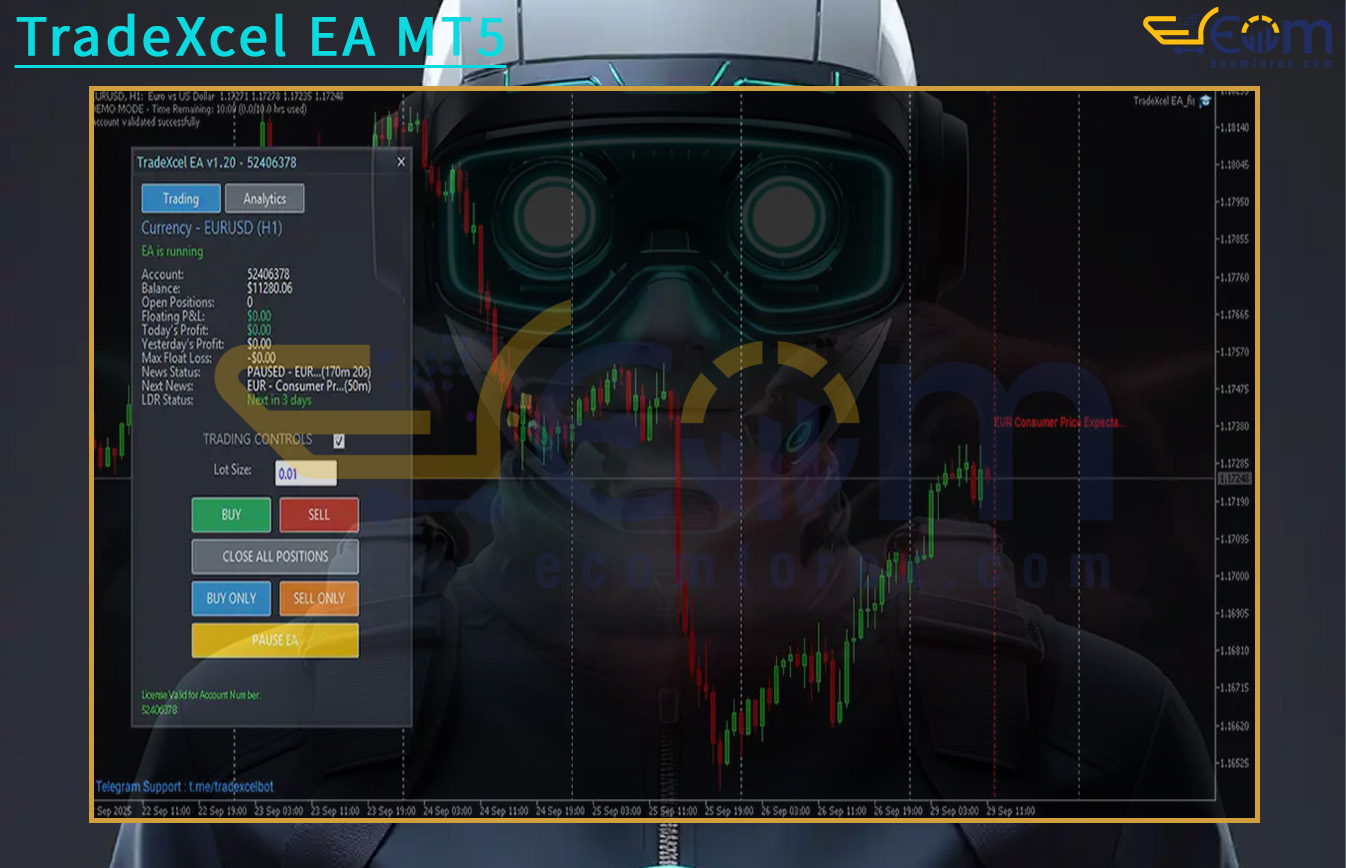Click LDR Status 'Next in 3 days'
Screen dimensions: 1346x868
(x=279, y=400)
